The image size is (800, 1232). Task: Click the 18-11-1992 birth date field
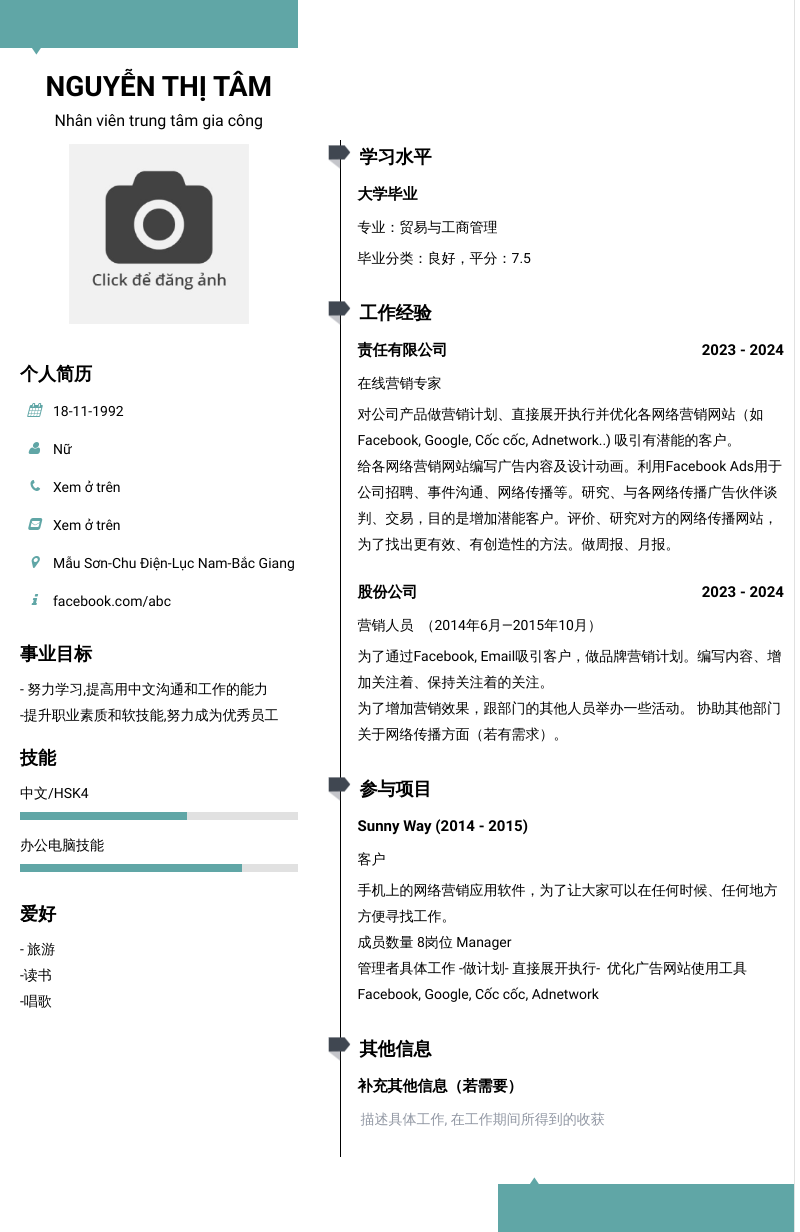88,411
